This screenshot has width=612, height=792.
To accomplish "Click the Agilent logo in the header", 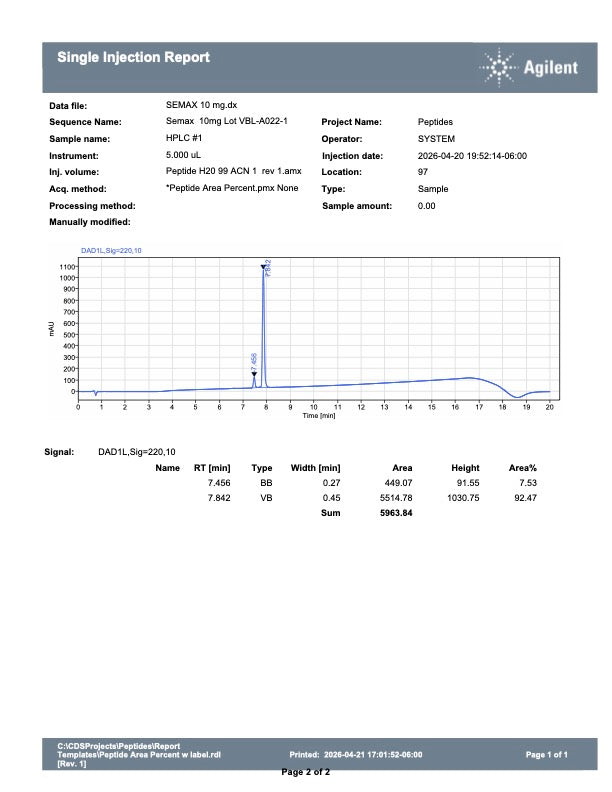I will [528, 68].
